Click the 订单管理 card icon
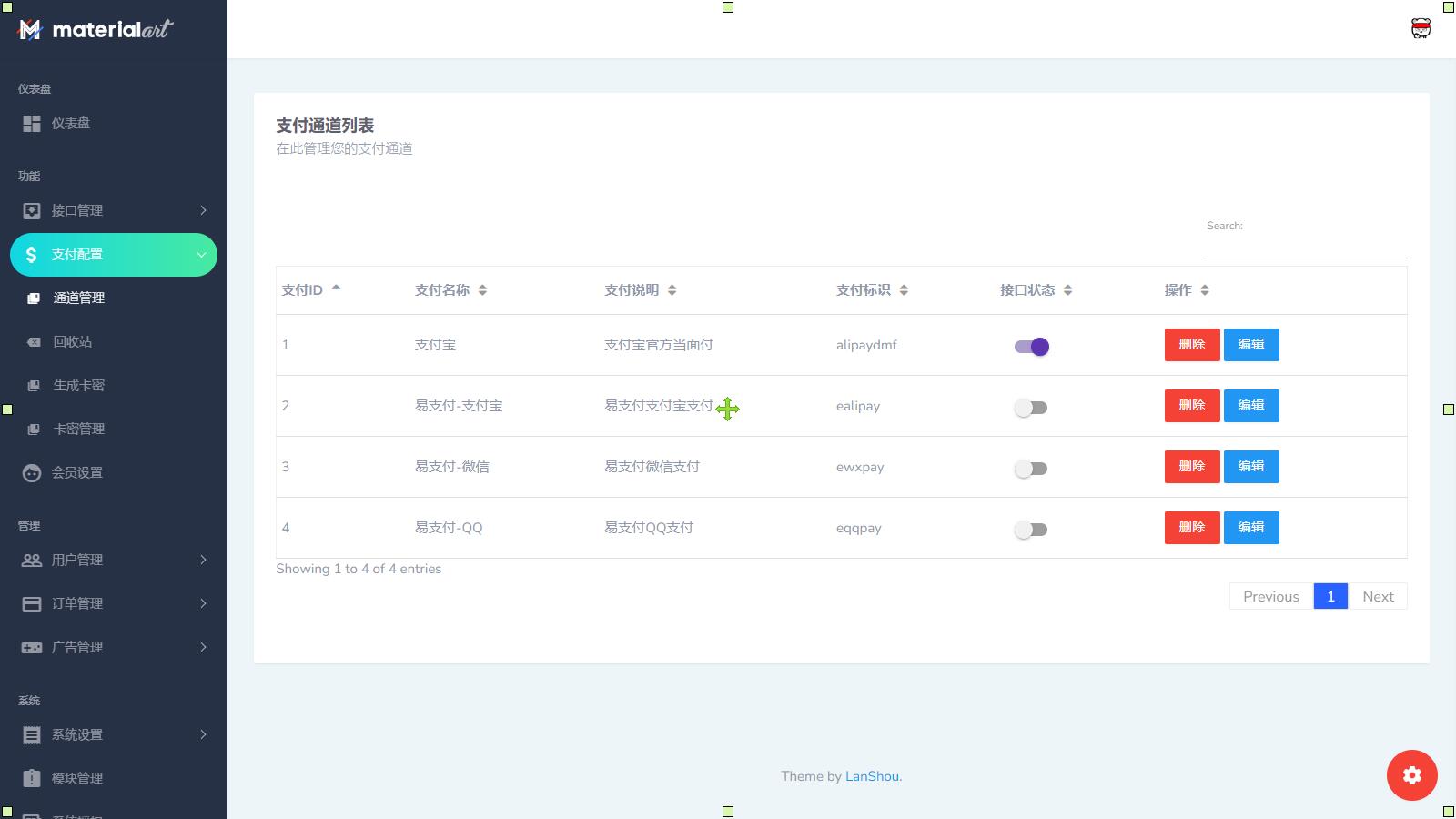The height and width of the screenshot is (819, 1456). [32, 604]
